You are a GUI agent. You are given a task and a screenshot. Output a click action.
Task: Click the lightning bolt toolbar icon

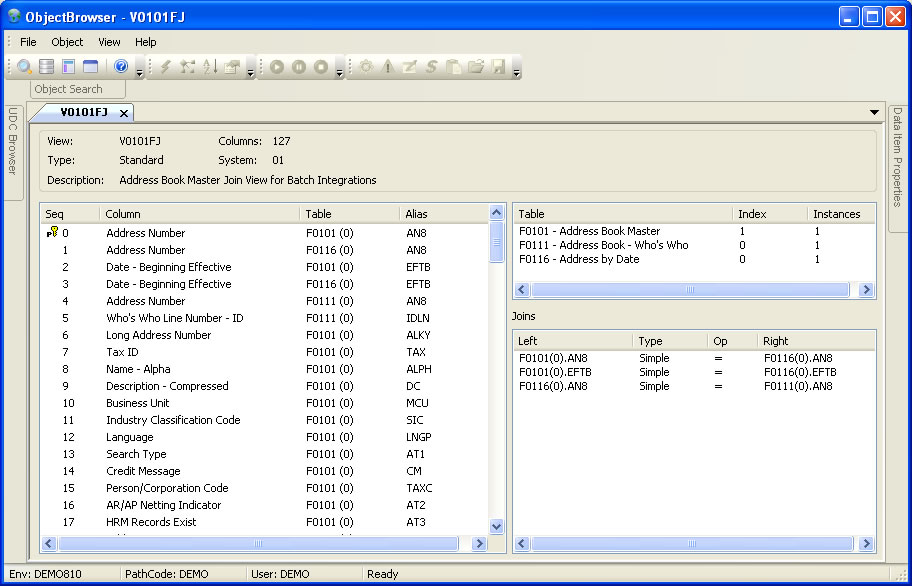coord(166,67)
